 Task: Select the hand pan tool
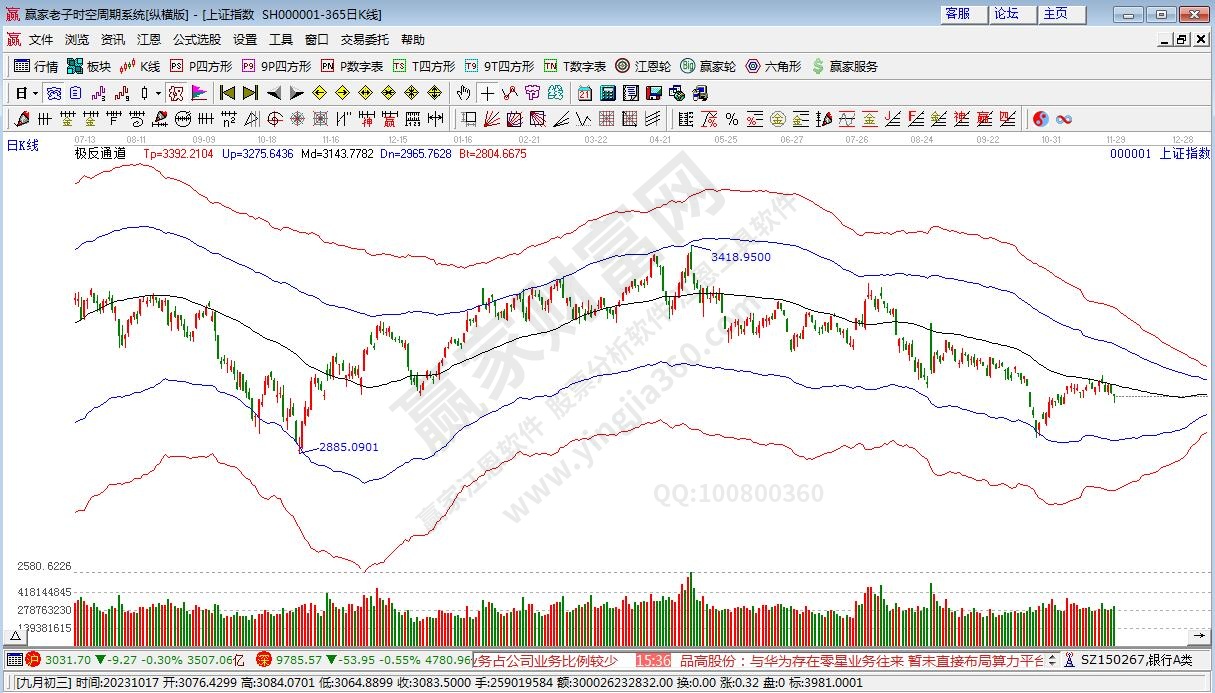[463, 93]
